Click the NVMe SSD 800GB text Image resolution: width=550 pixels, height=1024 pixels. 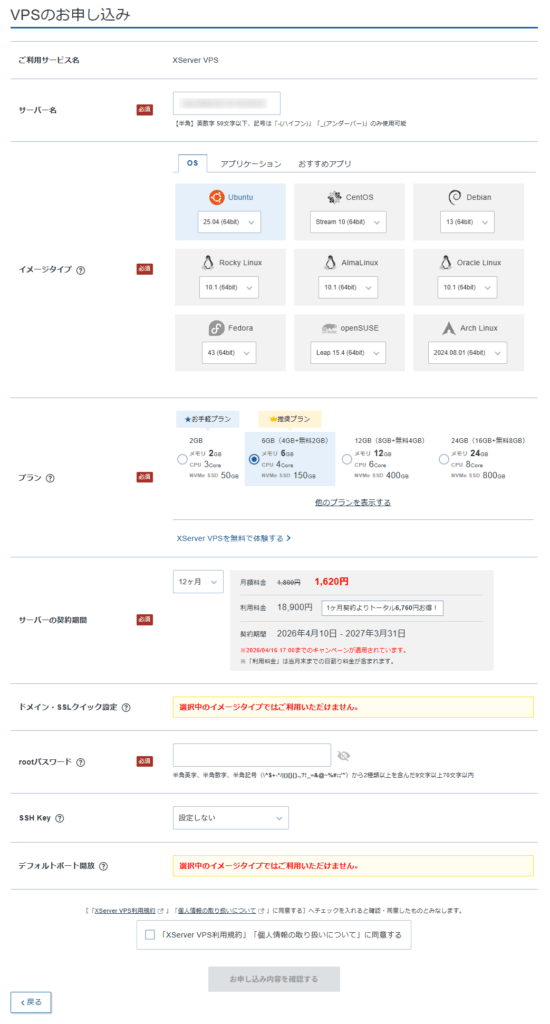(x=478, y=475)
